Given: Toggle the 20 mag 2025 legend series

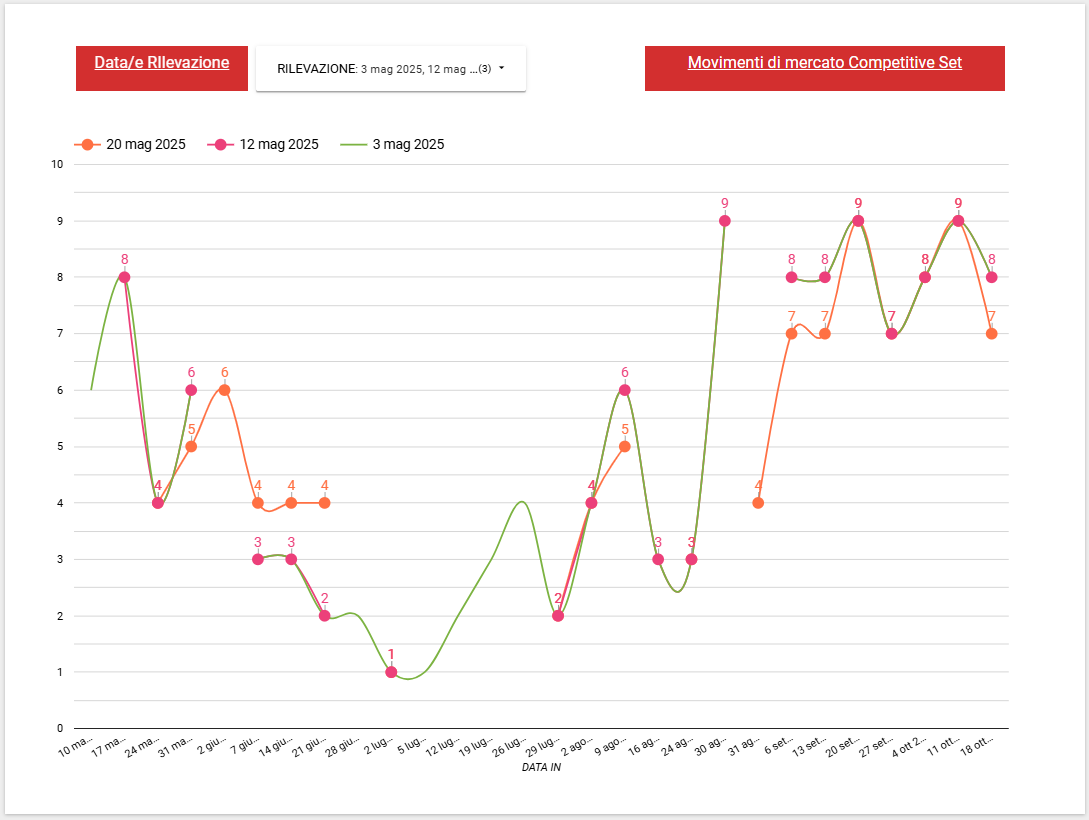Looking at the screenshot, I should 134,144.
